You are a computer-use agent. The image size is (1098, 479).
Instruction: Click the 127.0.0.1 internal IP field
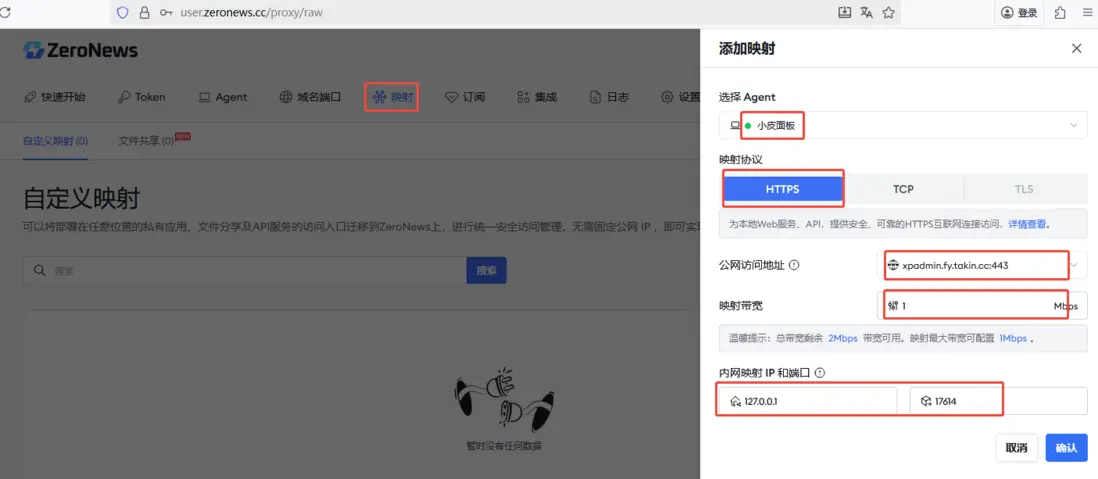tap(808, 401)
